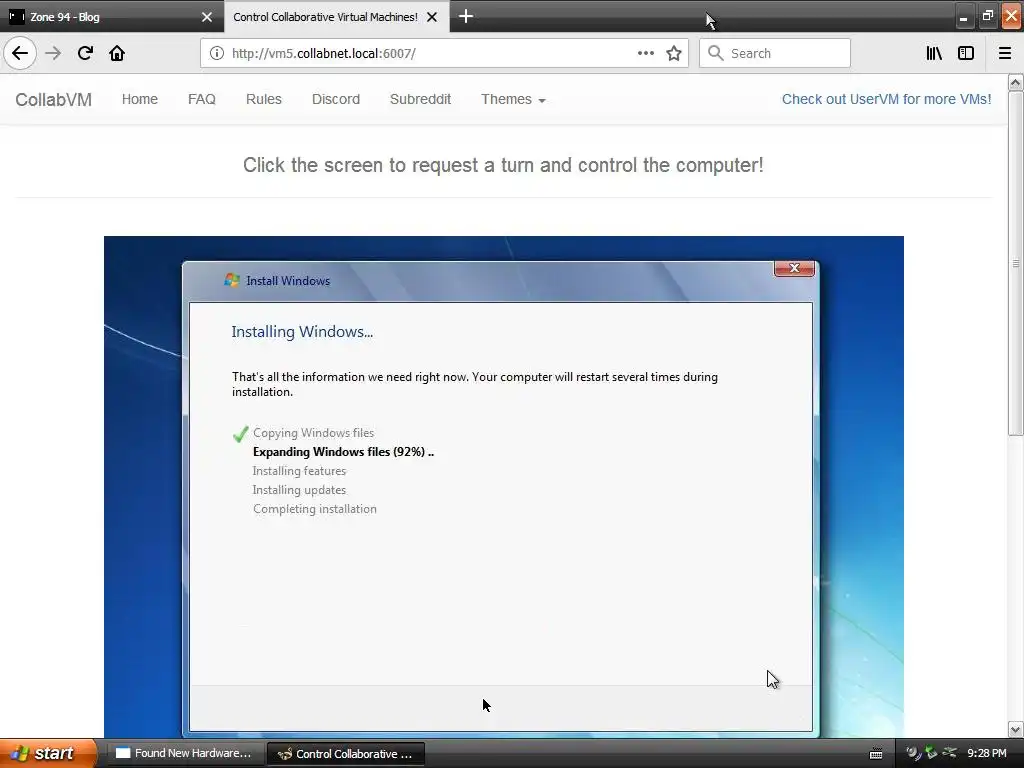
Task: Minimize the browser window
Action: pos(963,17)
